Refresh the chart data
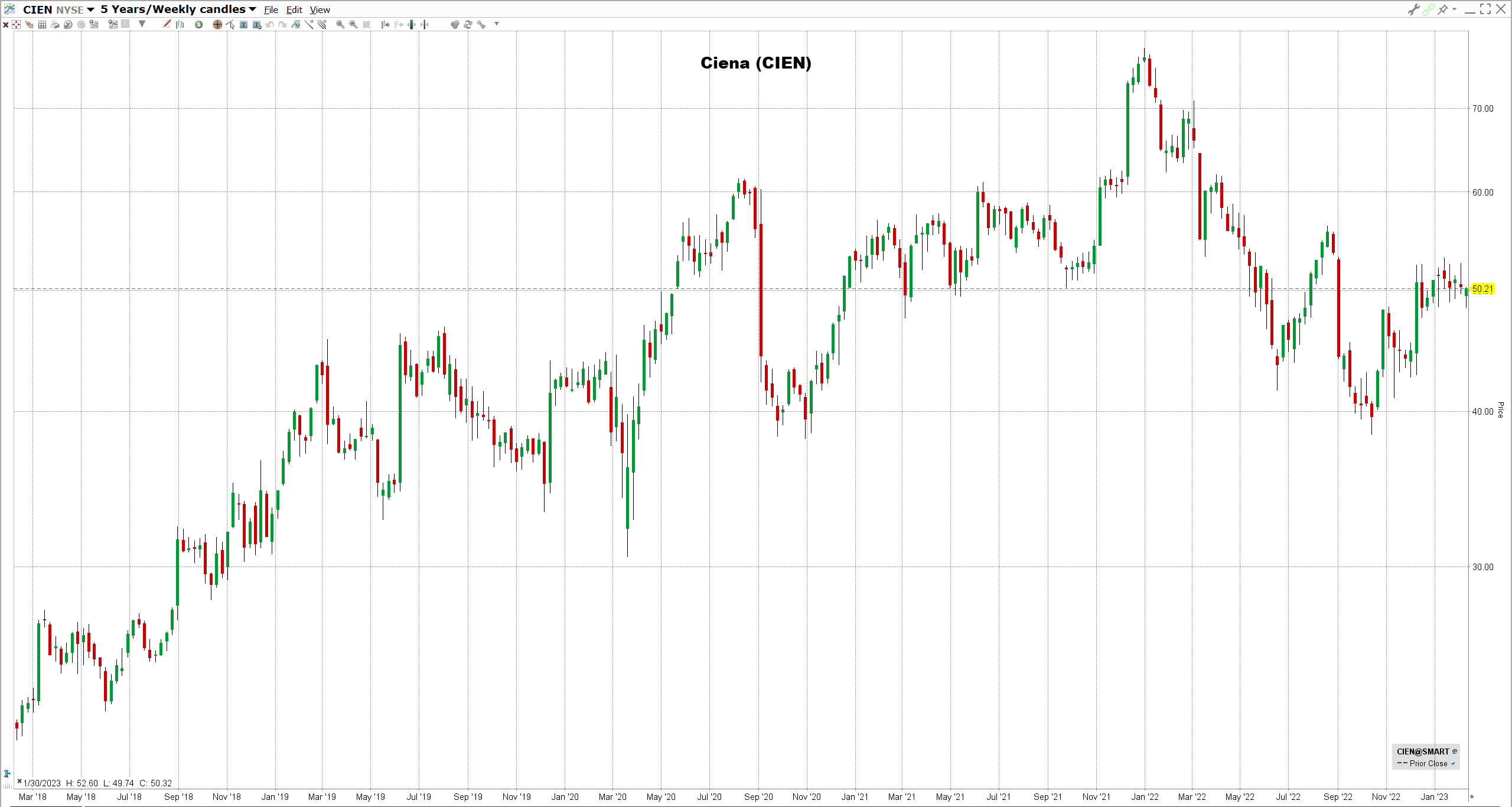Viewport: 1512px width, 807px height. [x=468, y=24]
